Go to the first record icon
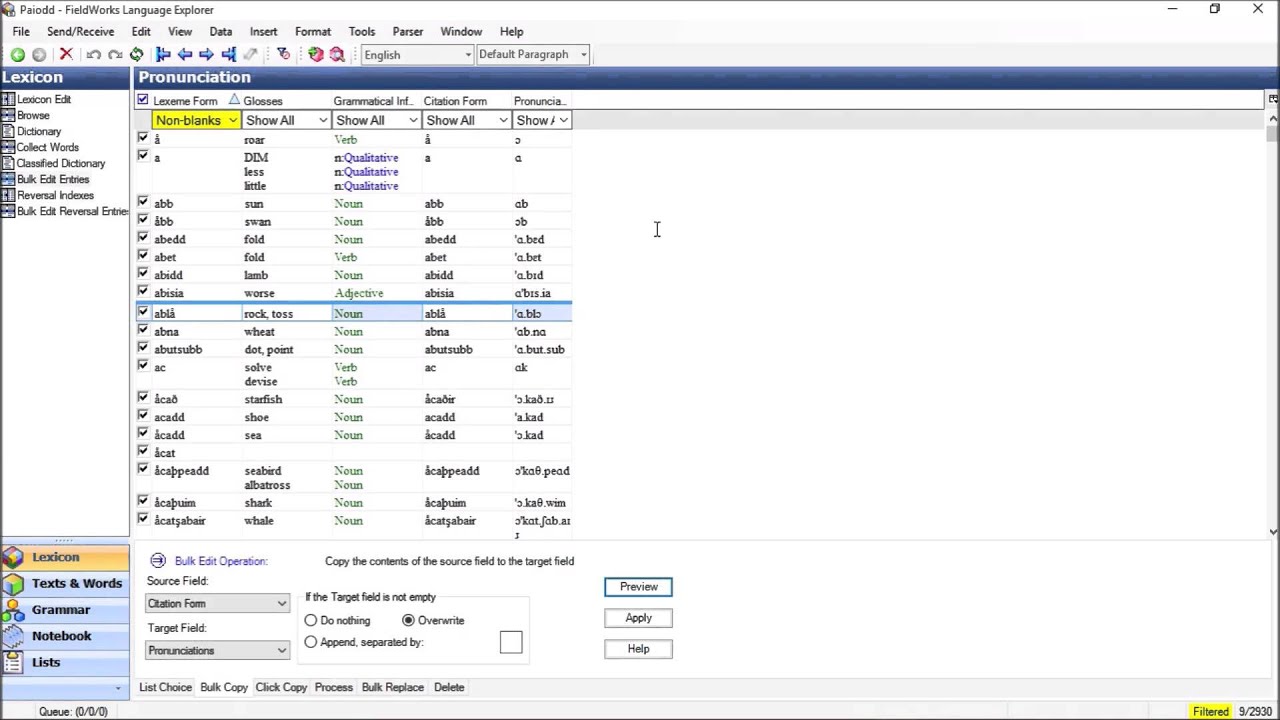Image resolution: width=1280 pixels, height=720 pixels. coord(163,55)
